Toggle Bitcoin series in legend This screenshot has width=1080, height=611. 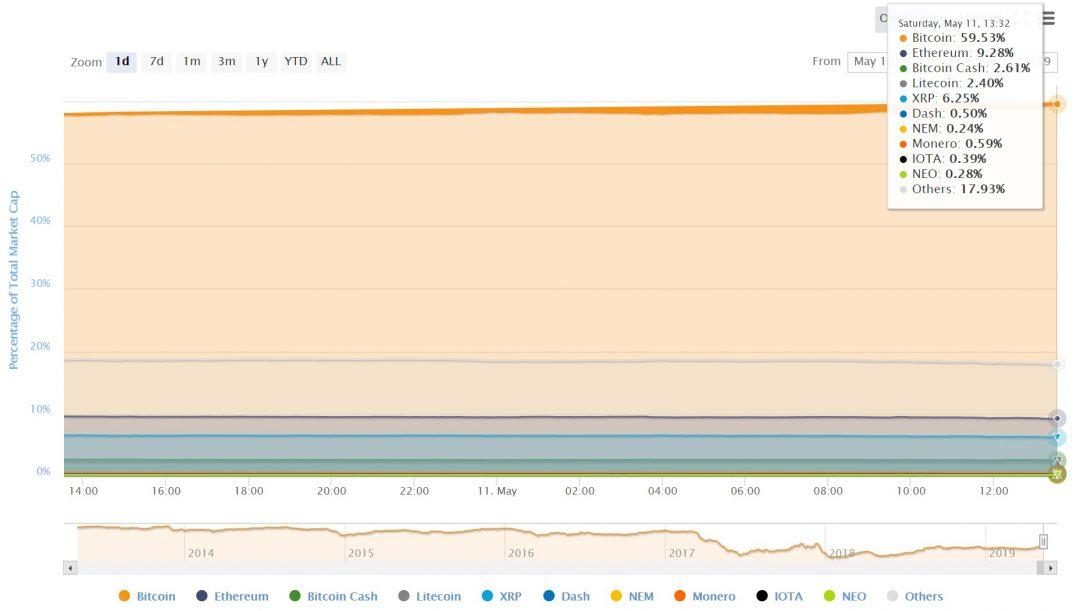coord(147,597)
